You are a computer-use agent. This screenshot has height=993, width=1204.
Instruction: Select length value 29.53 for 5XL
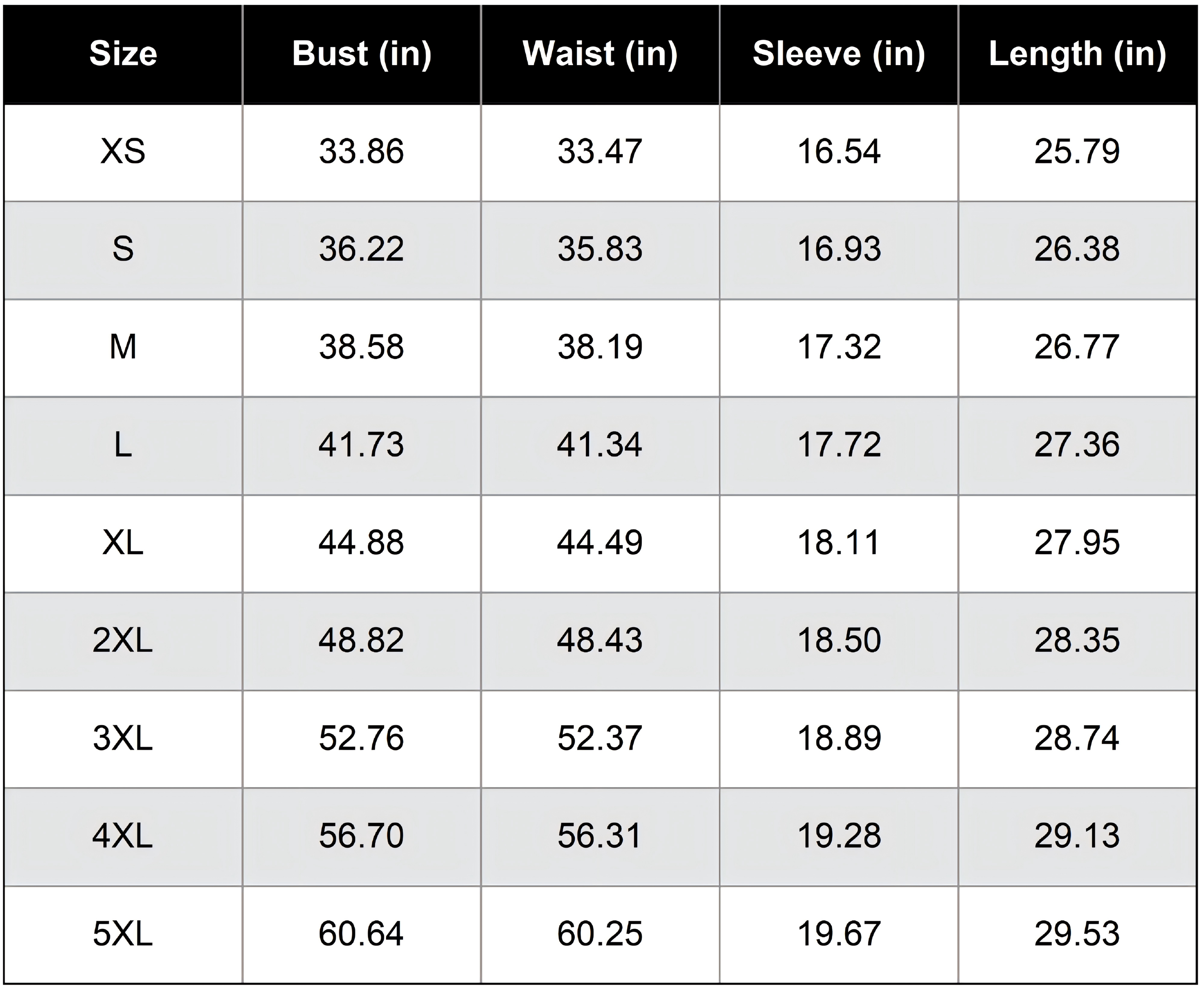pos(1077,935)
